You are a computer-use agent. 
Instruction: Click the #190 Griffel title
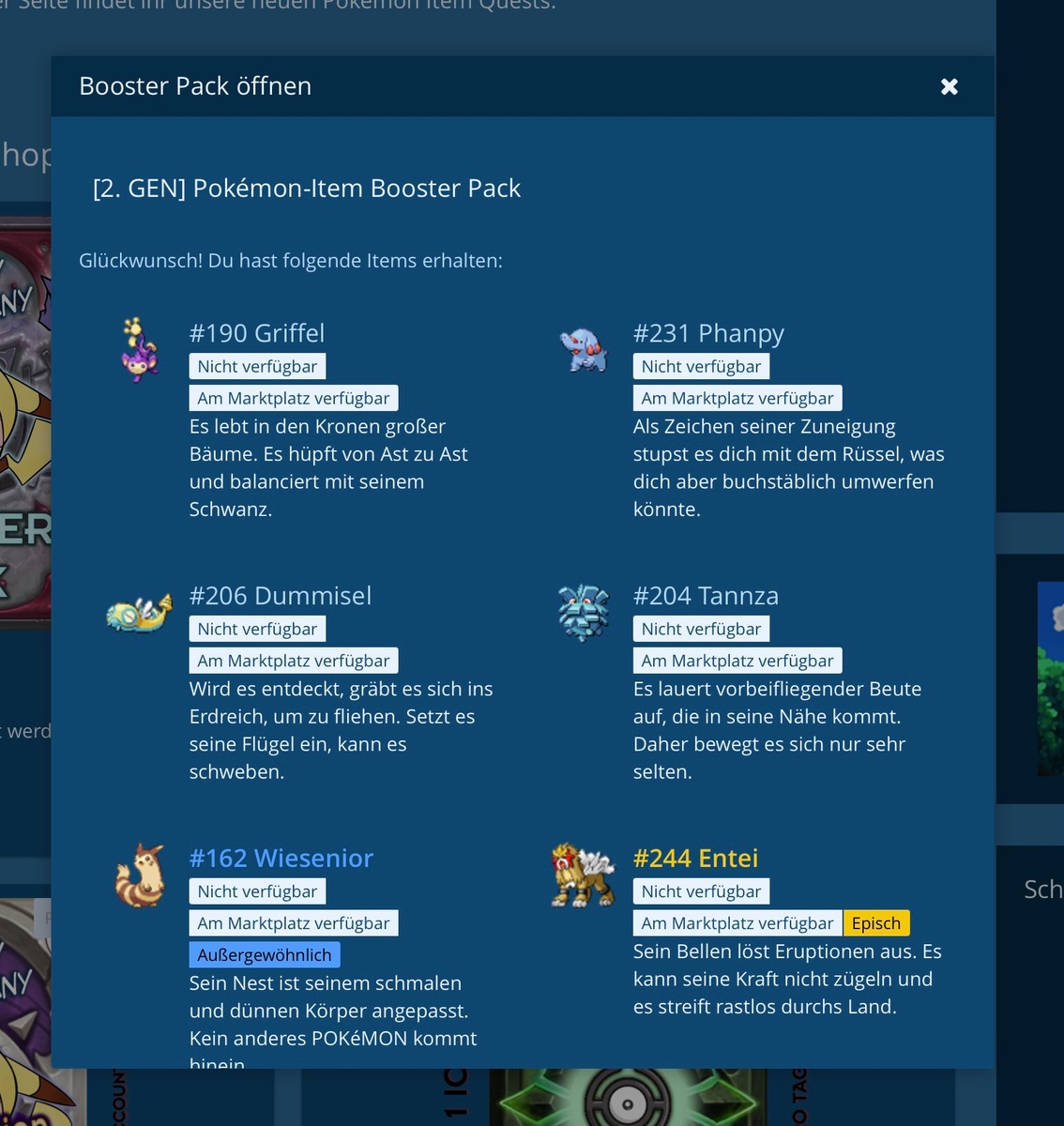point(256,333)
